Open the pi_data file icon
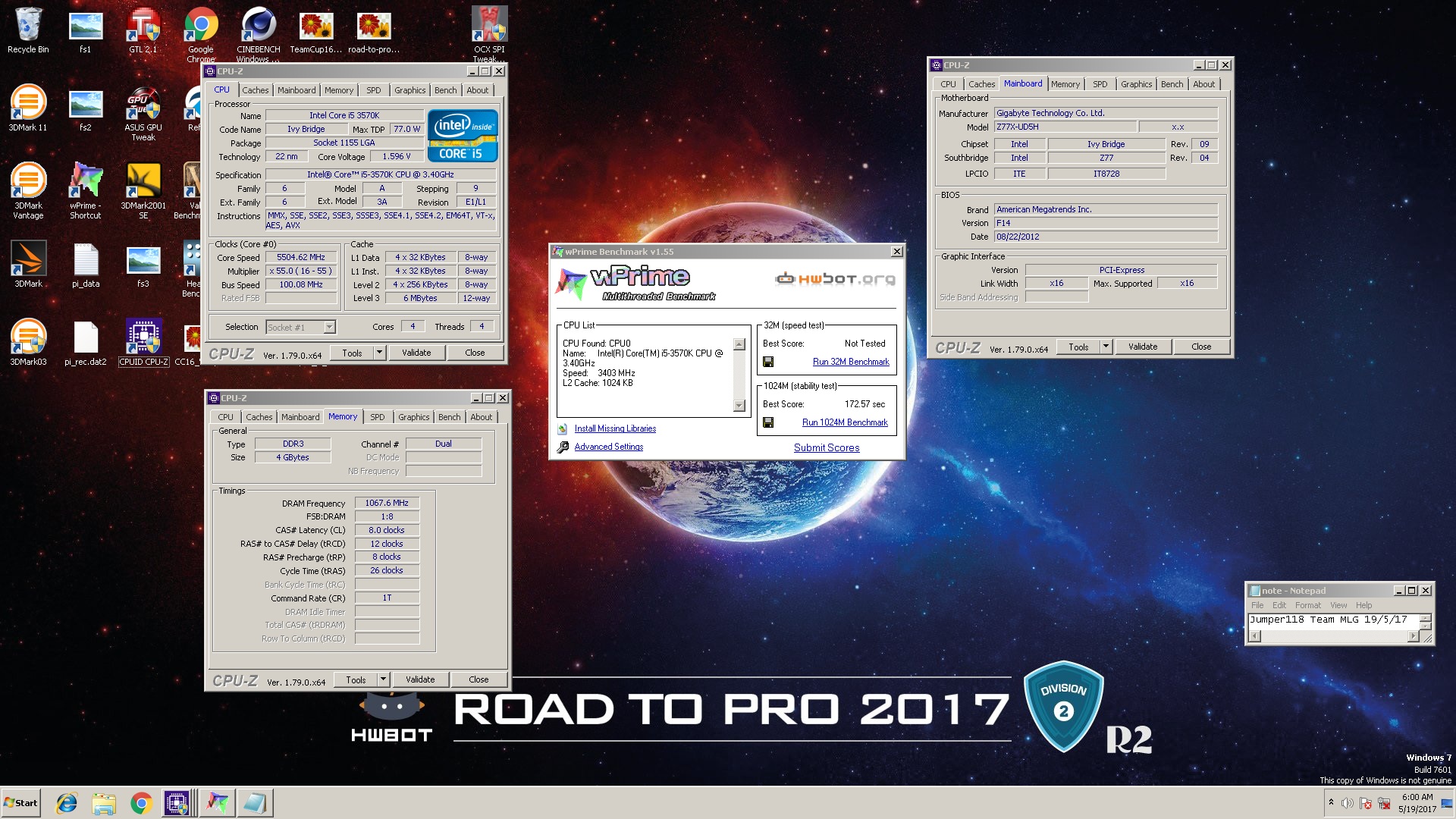Screen dimensions: 1456x819 point(86,264)
